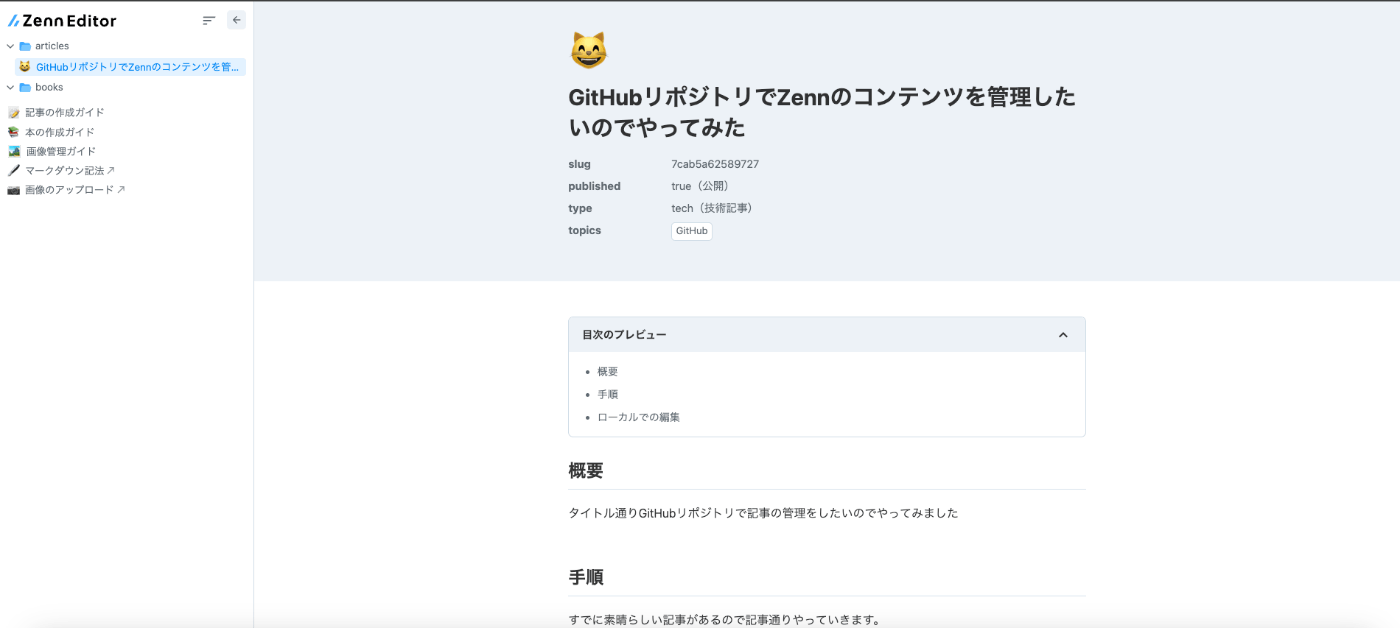Collapse the articles folder chevron

pyautogui.click(x=11, y=46)
